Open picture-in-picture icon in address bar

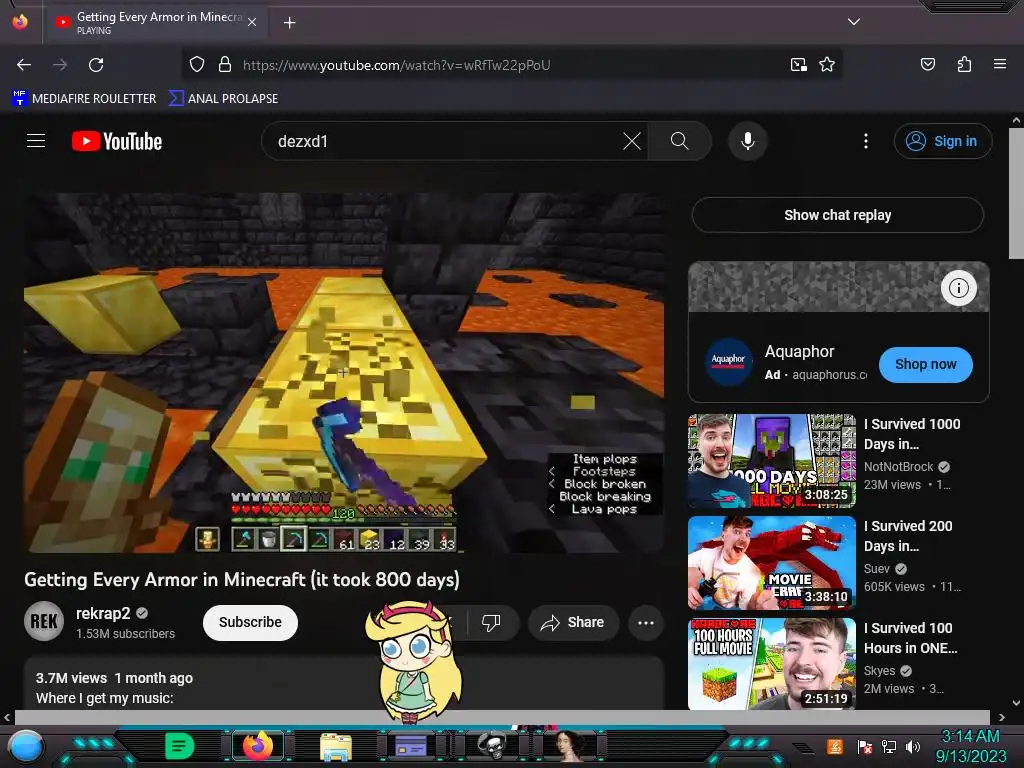pos(799,65)
